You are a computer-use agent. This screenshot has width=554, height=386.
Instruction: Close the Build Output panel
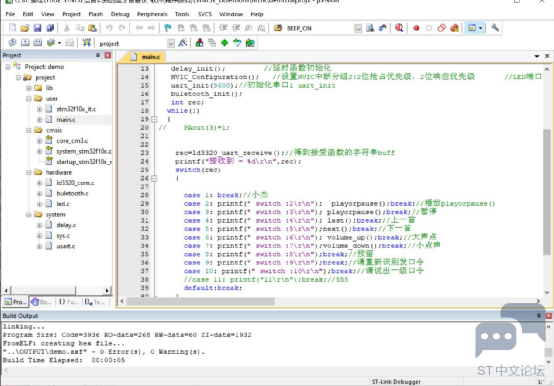click(x=548, y=316)
